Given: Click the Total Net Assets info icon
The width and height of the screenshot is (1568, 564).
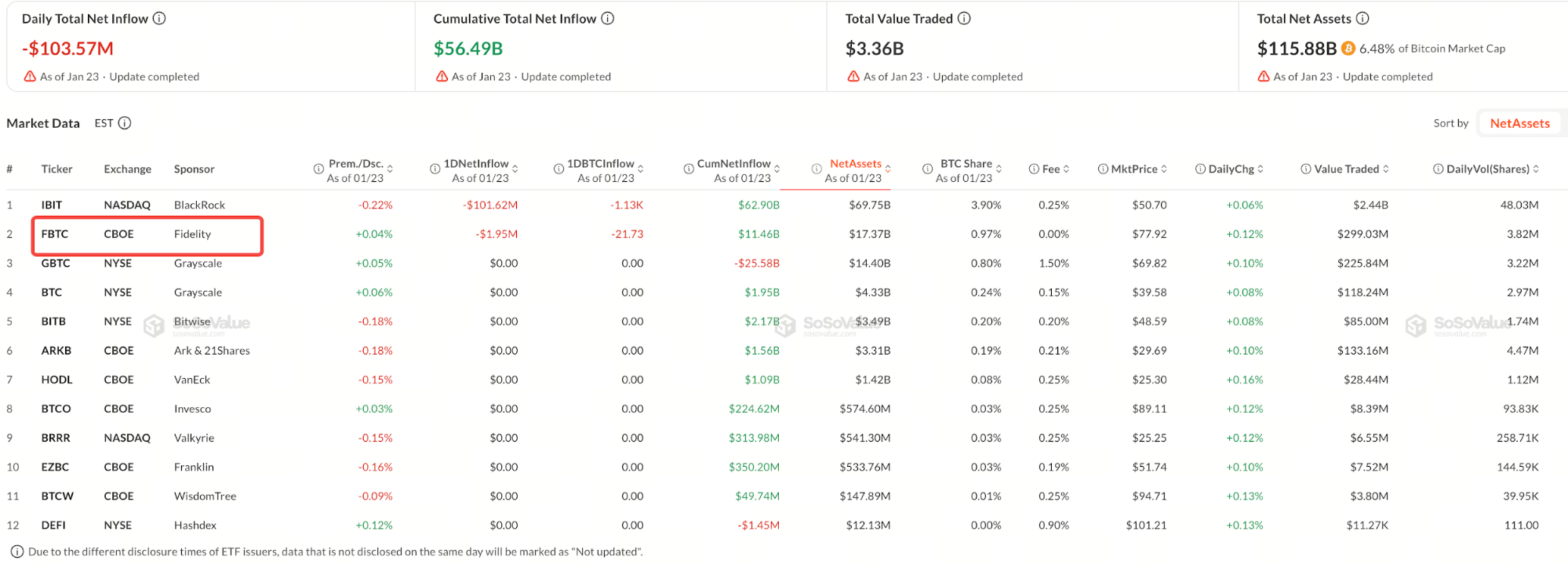Looking at the screenshot, I should tap(1362, 18).
